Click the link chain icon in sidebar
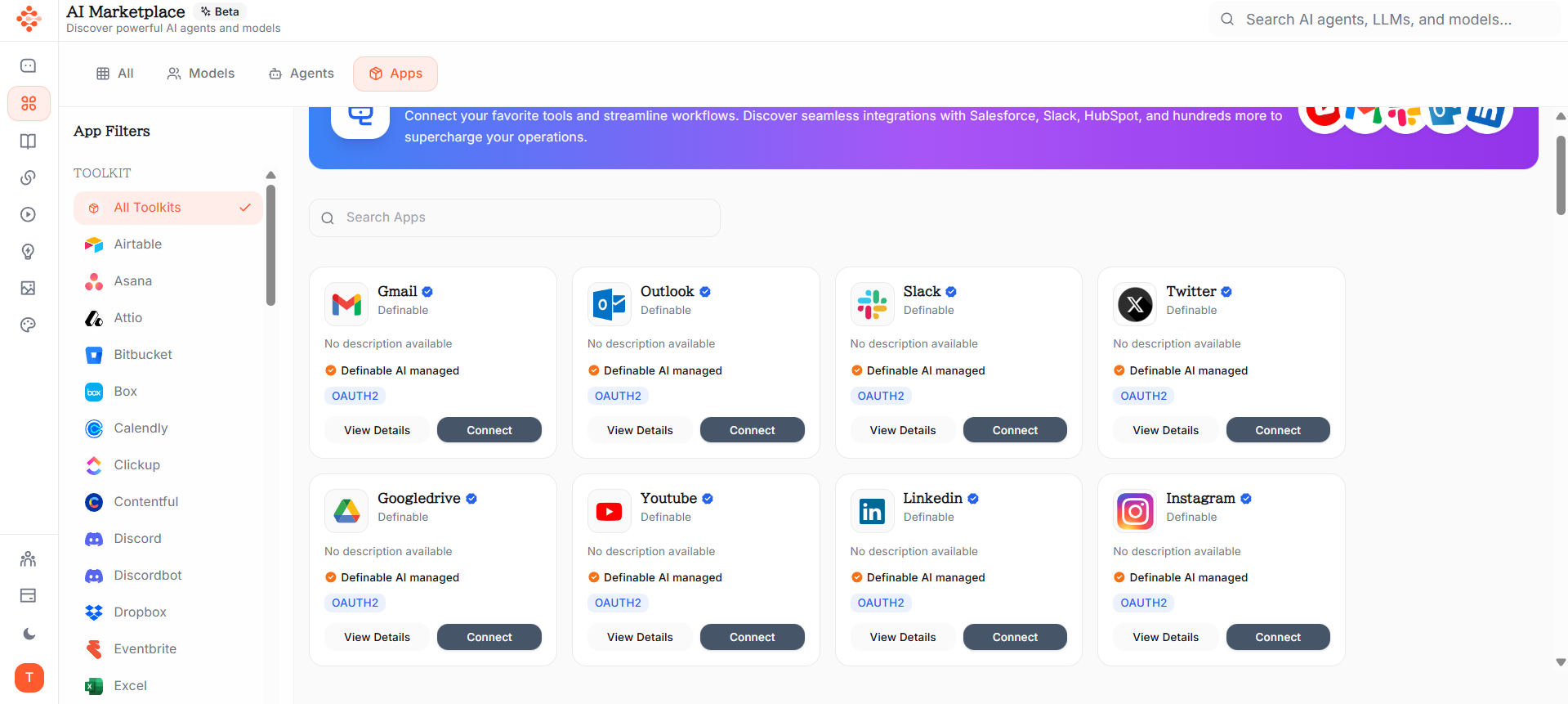Viewport: 1568px width, 704px height. pos(29,177)
